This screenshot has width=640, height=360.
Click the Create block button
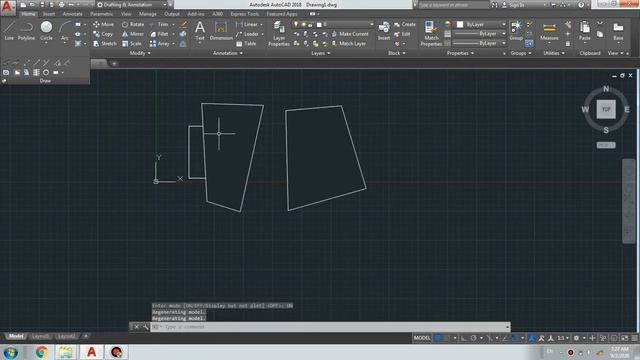tap(404, 24)
